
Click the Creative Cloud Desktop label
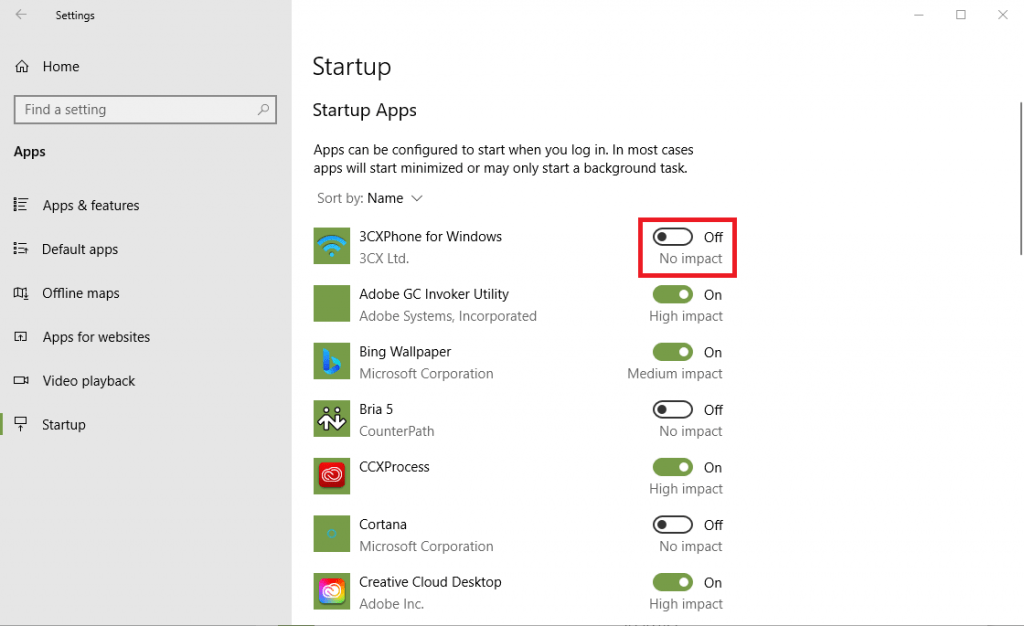coord(430,582)
